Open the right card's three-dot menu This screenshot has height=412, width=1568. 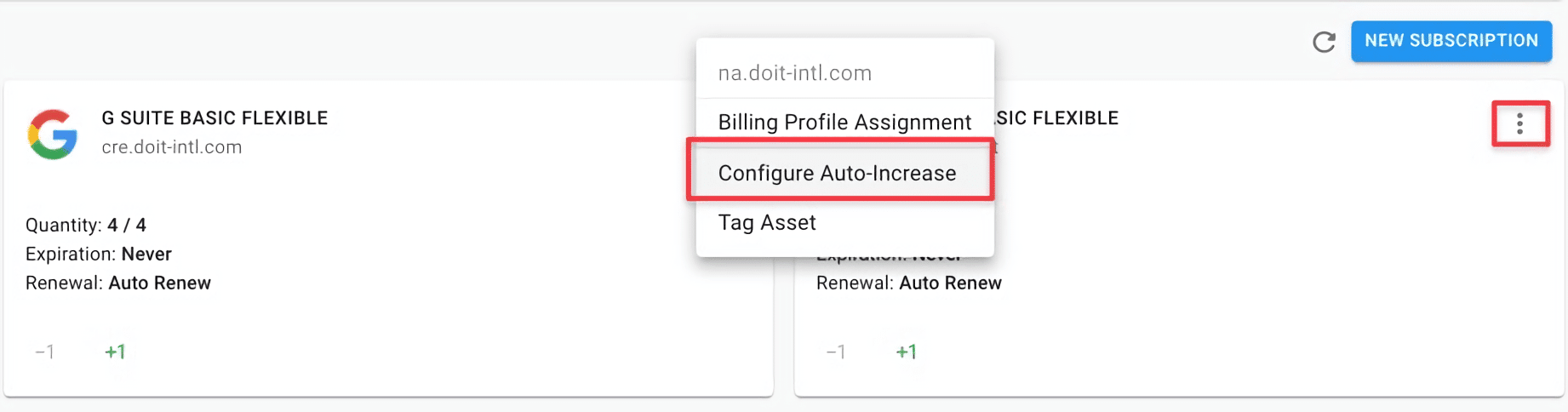tap(1519, 124)
